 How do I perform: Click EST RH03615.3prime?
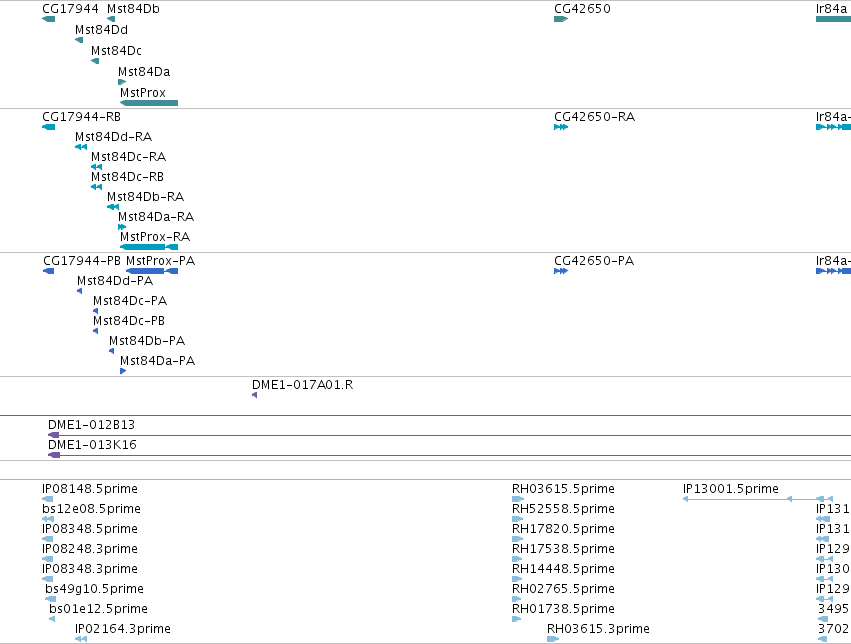(598, 630)
